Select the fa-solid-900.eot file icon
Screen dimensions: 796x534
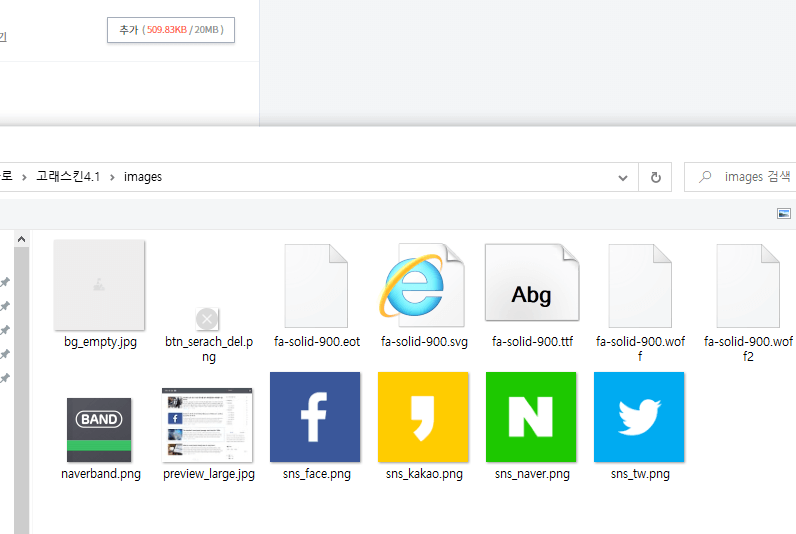(316, 286)
